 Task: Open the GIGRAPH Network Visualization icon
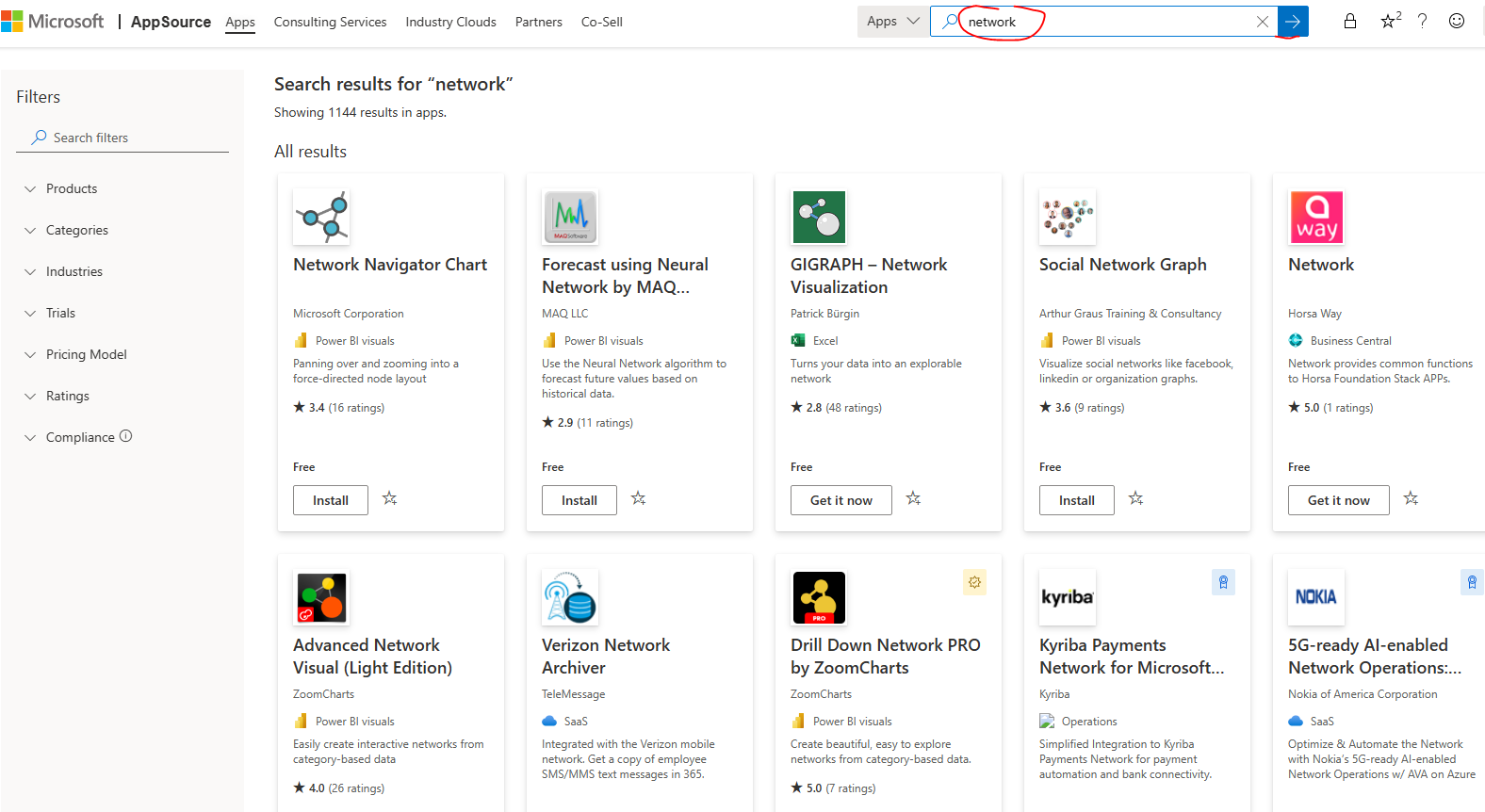819,217
